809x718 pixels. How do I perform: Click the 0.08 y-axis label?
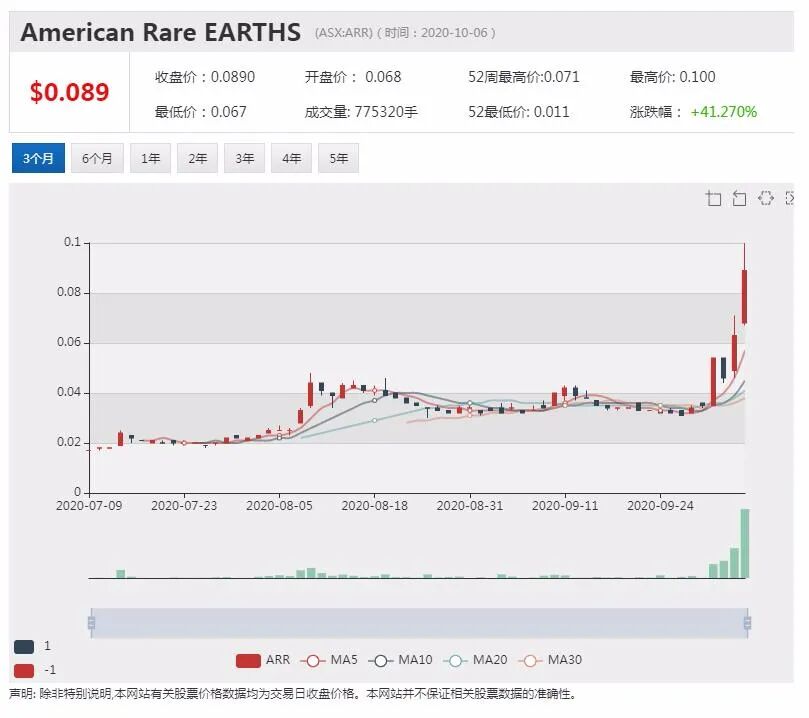pos(69,292)
